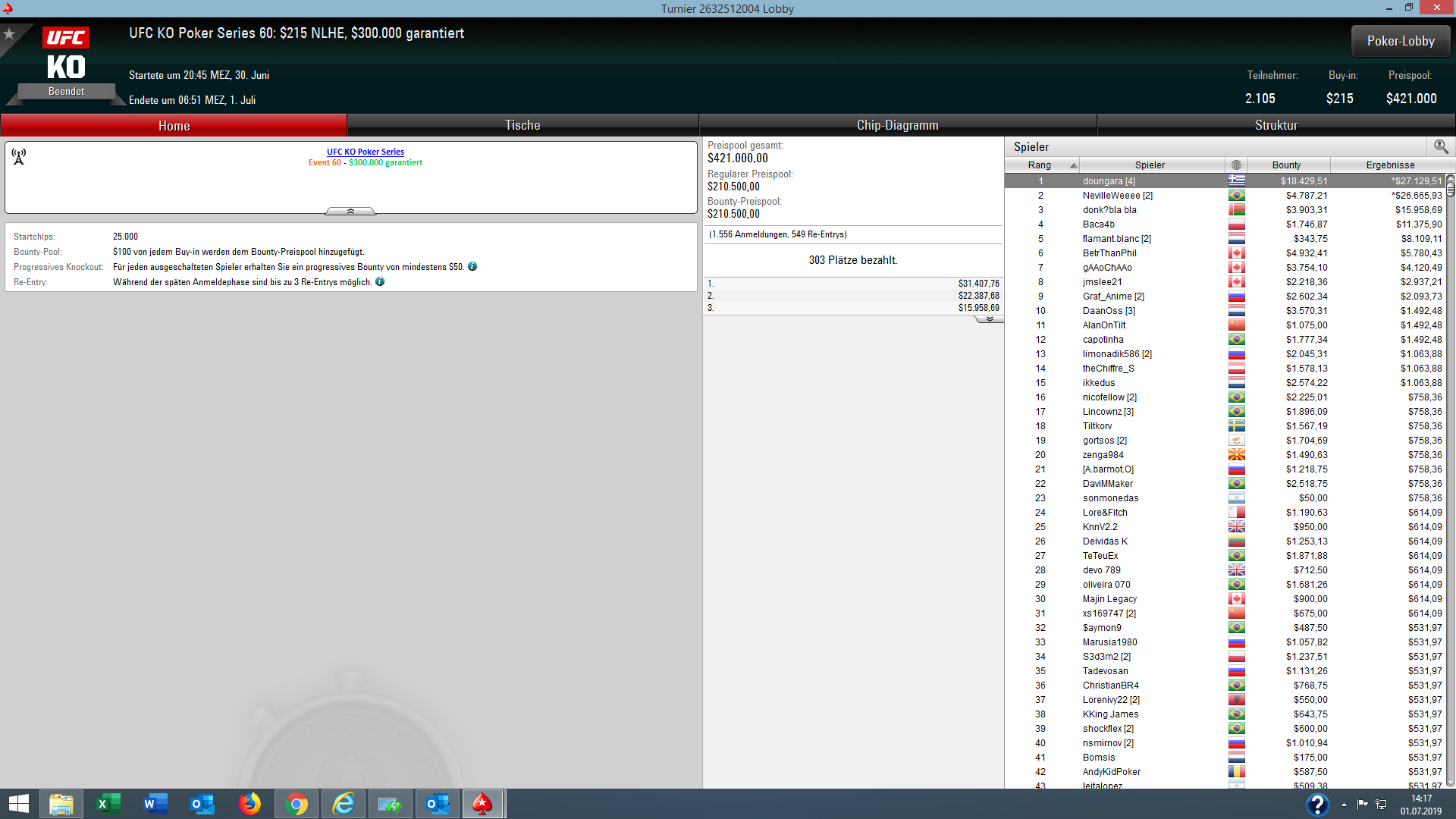Click the player search magnifier icon
1456x819 pixels.
tap(1441, 146)
